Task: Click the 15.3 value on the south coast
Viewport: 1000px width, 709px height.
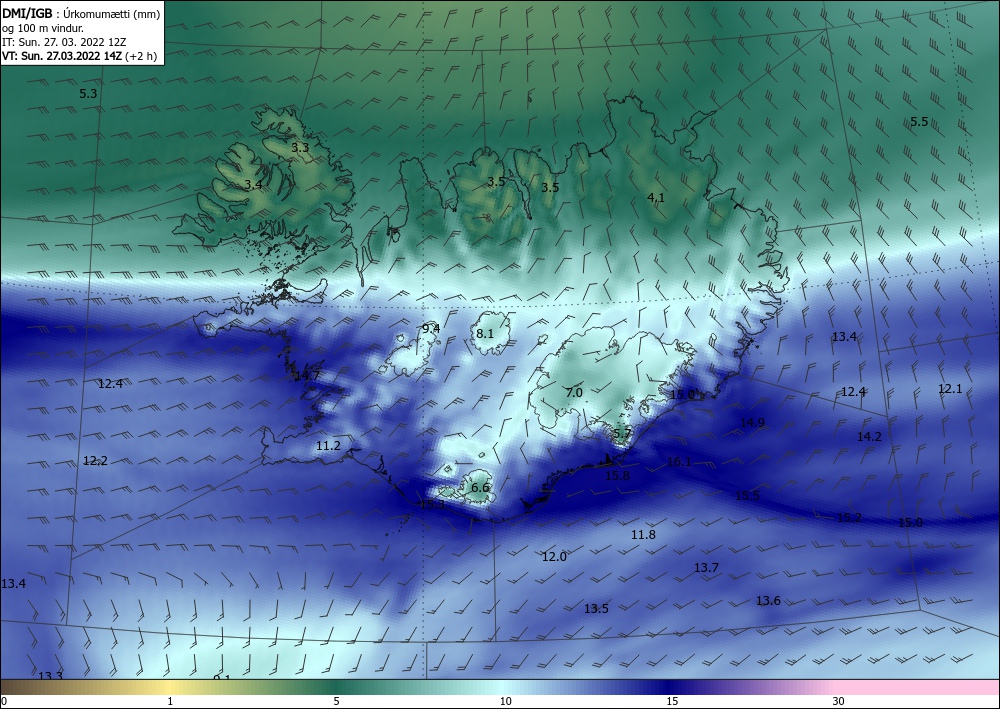Action: tap(432, 504)
